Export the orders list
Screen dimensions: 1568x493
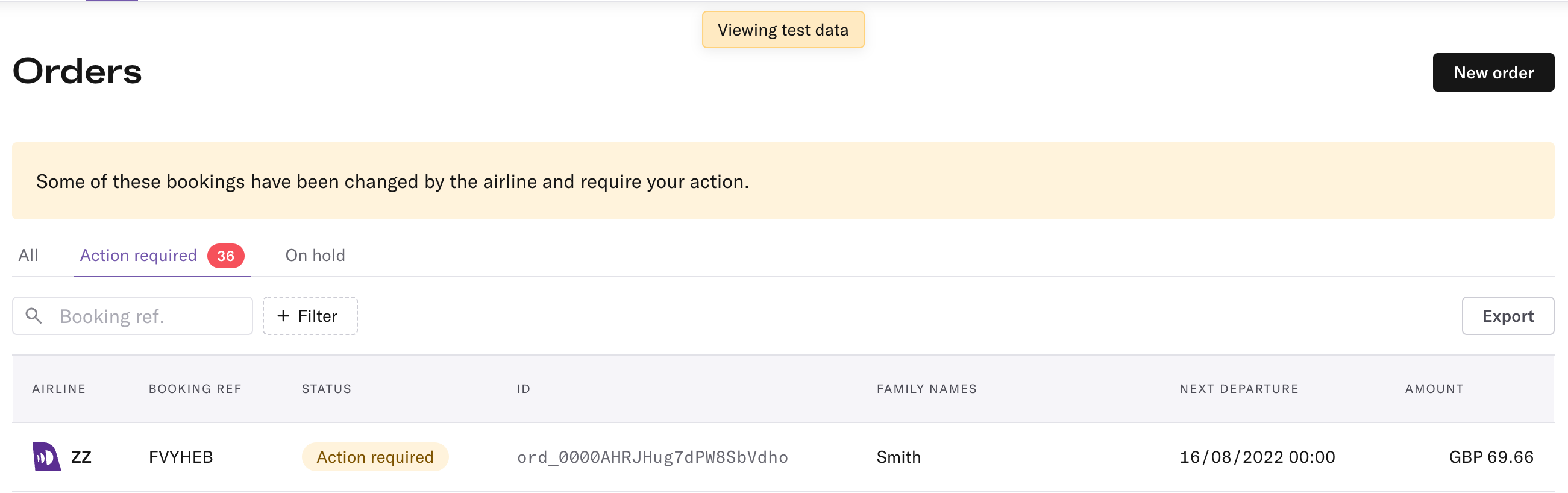(1508, 316)
